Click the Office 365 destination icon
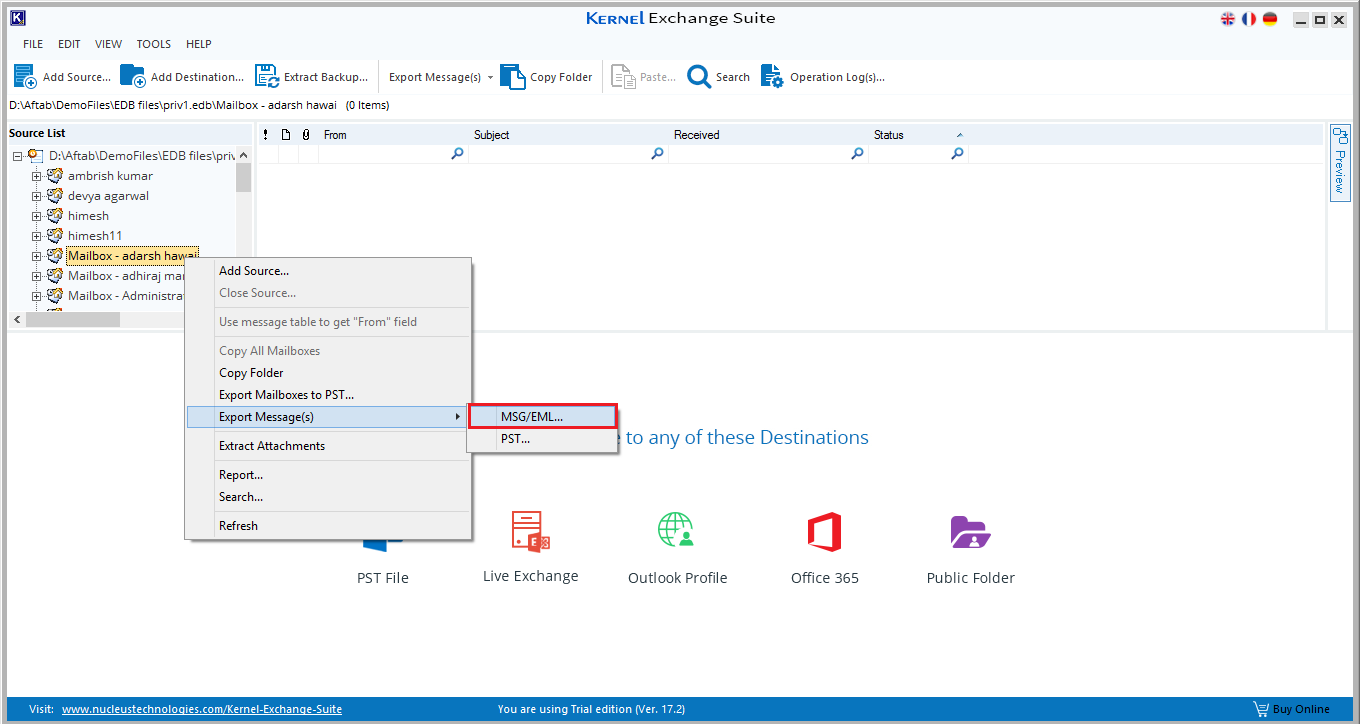 click(x=824, y=531)
